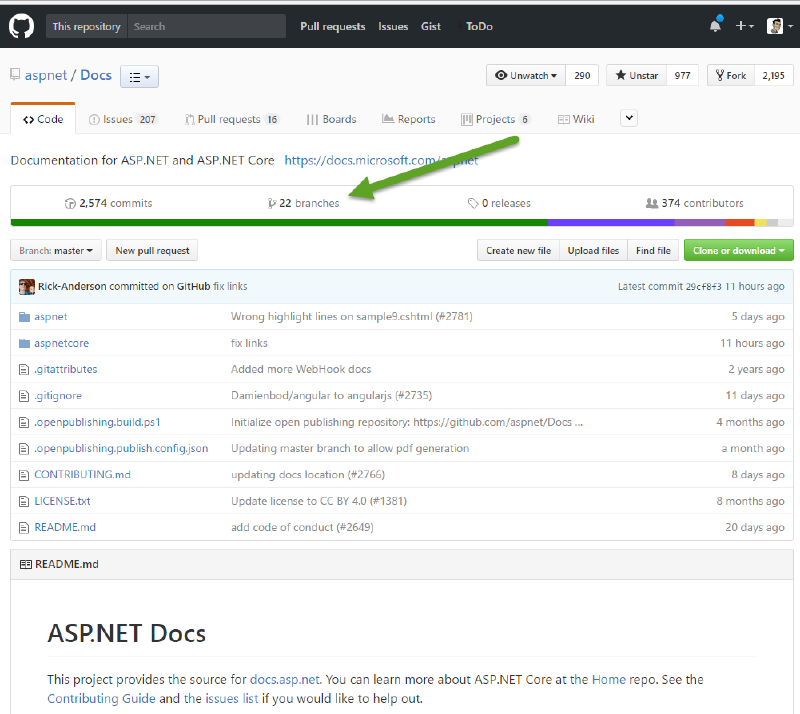The image size is (800, 714).
Task: Open the issues list link in README
Action: [x=232, y=699]
